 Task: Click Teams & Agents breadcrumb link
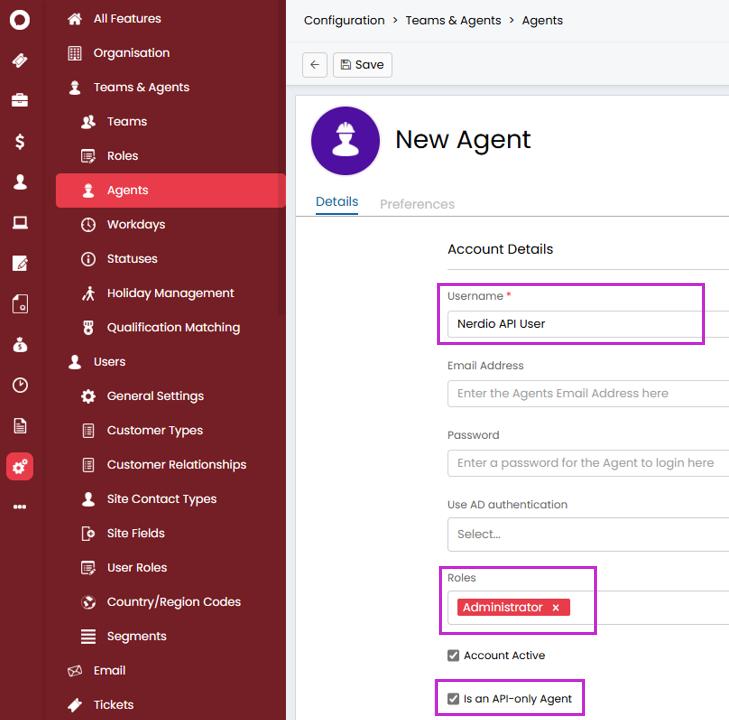[453, 20]
